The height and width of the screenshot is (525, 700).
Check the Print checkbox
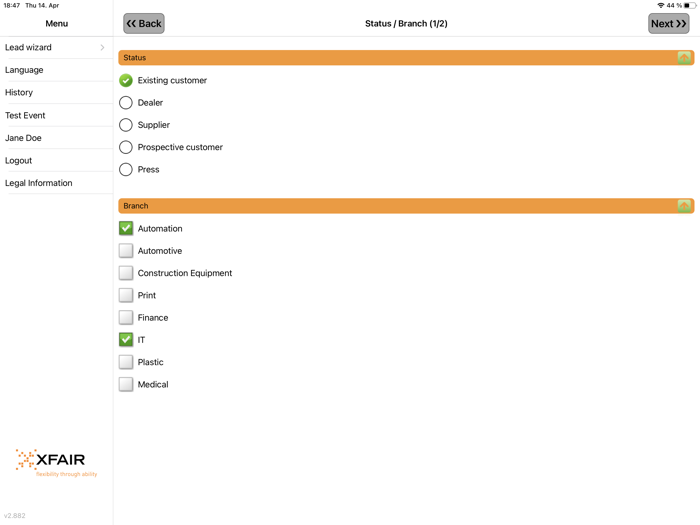pyautogui.click(x=126, y=296)
